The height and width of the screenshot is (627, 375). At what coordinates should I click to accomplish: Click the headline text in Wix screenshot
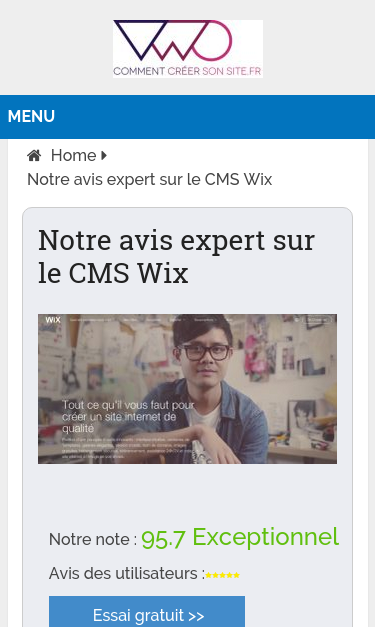[x=128, y=417]
